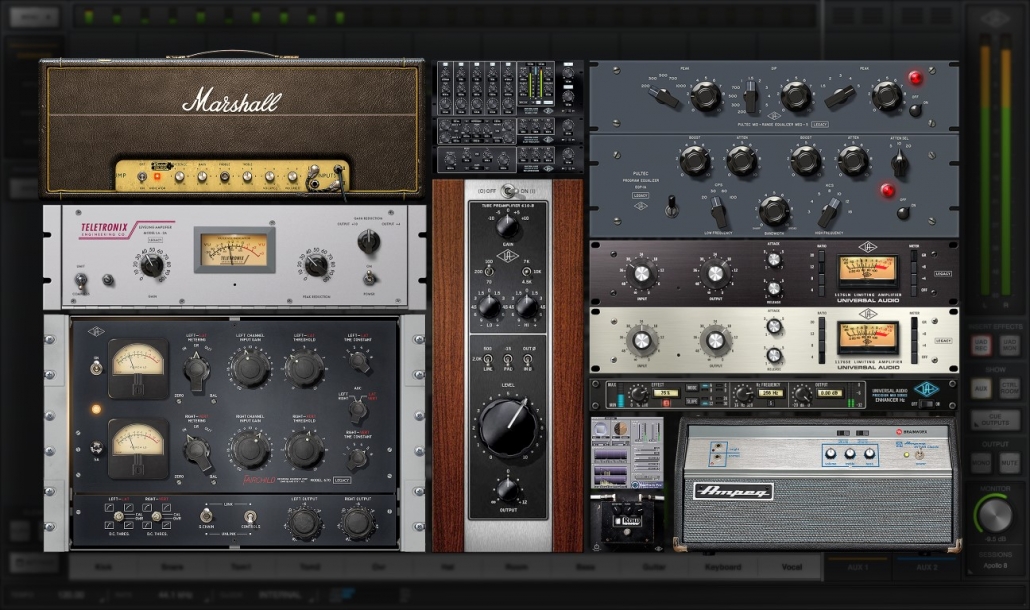Click the black 1176LN Ratio buttons

(821, 271)
